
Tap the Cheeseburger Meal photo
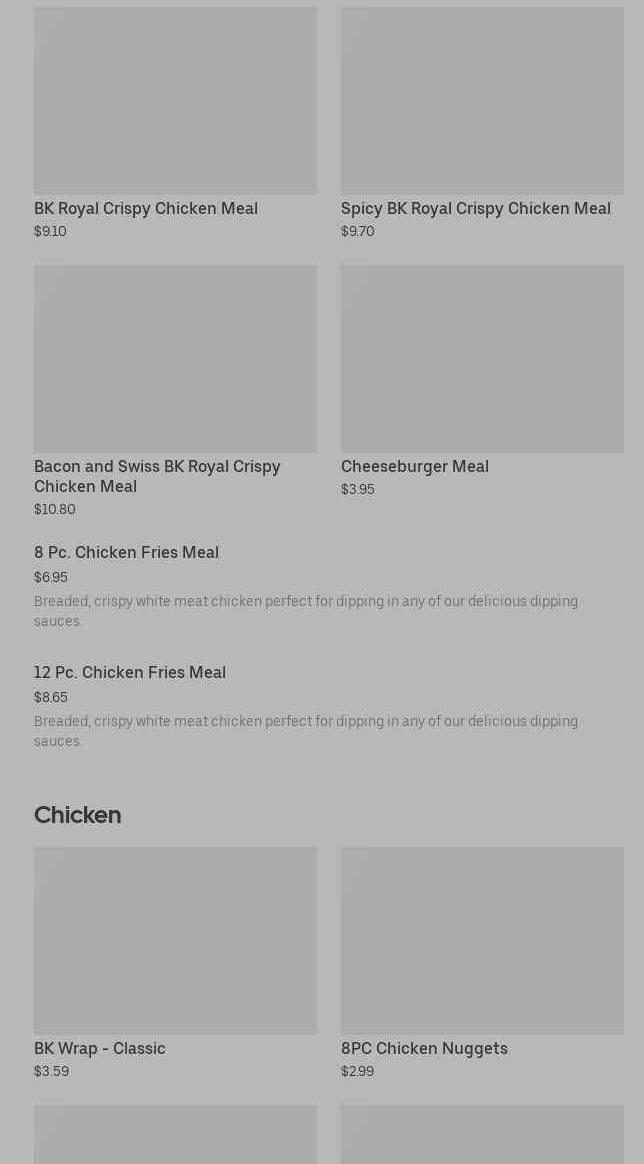[x=482, y=358]
